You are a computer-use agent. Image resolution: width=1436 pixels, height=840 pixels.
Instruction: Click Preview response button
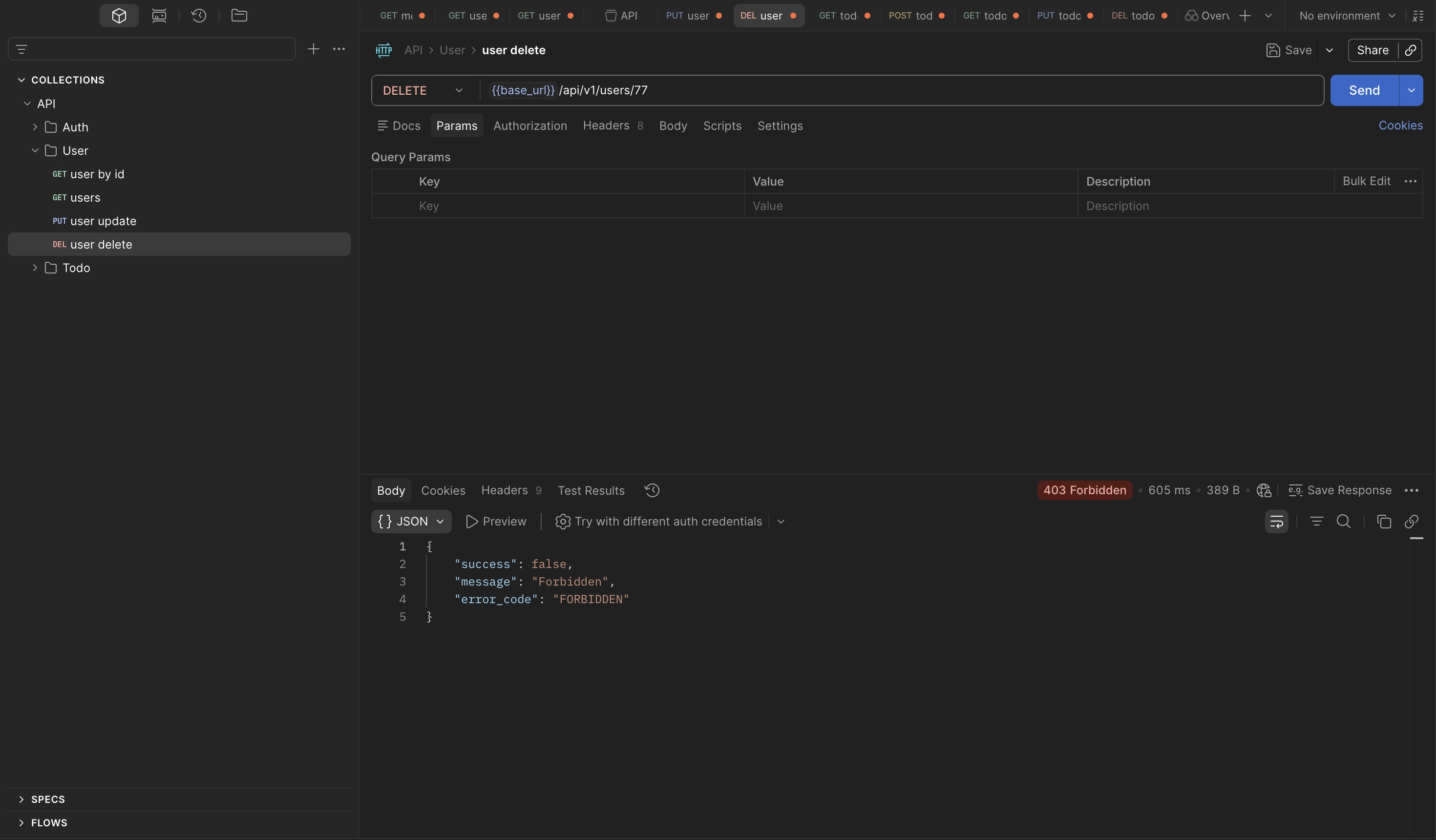[496, 522]
